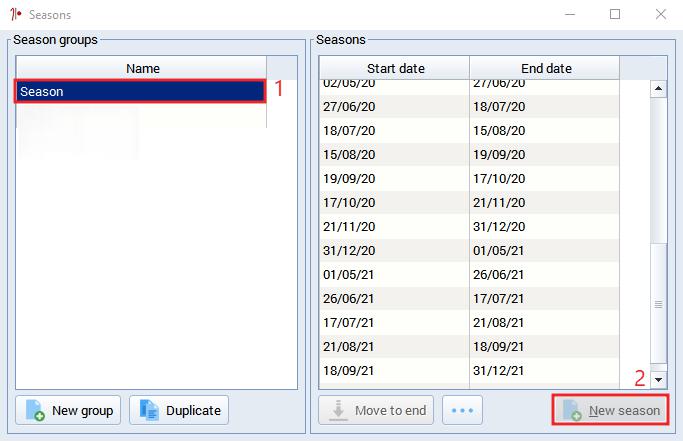
Task: Click the Name column header
Action: coord(141,68)
